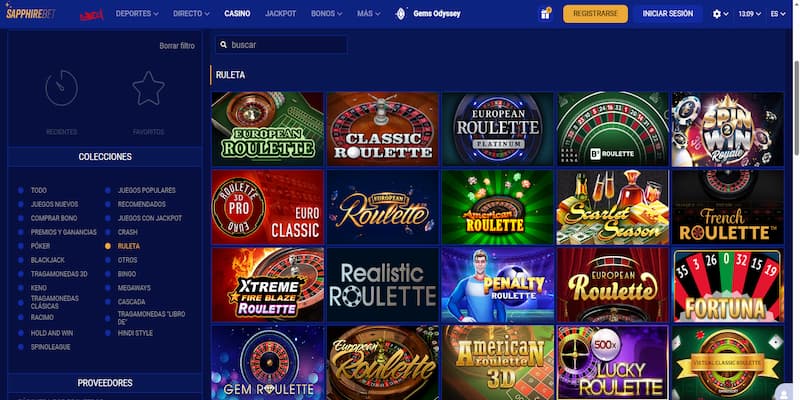The width and height of the screenshot is (800, 400).
Task: Open the Jackpot menu item
Action: (281, 14)
